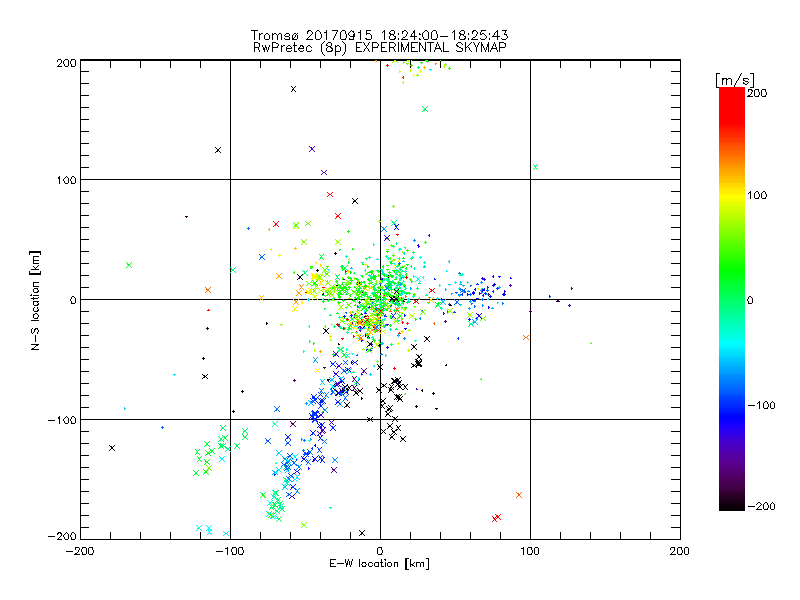The image size is (800, 600).
Task: Click E-W axis tick label 100
Action: (x=530, y=551)
